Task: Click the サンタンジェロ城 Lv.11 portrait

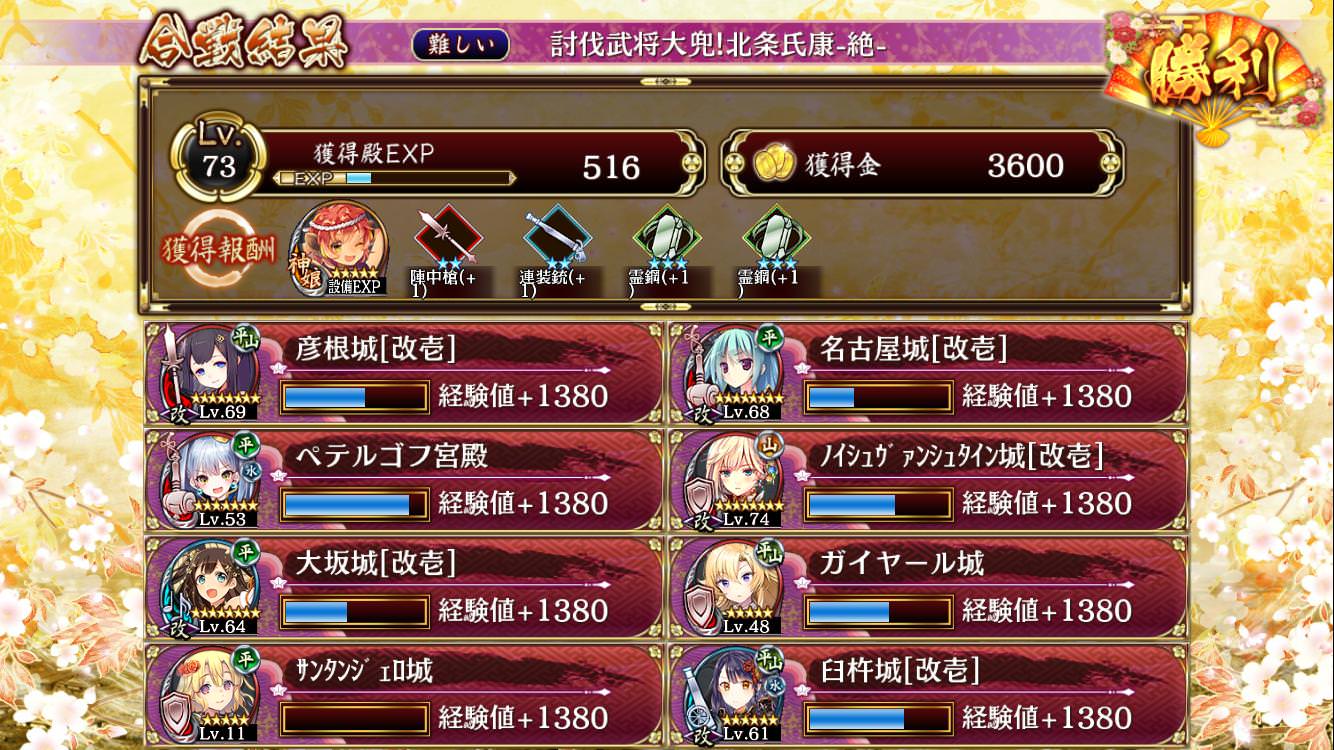Action: click(212, 695)
